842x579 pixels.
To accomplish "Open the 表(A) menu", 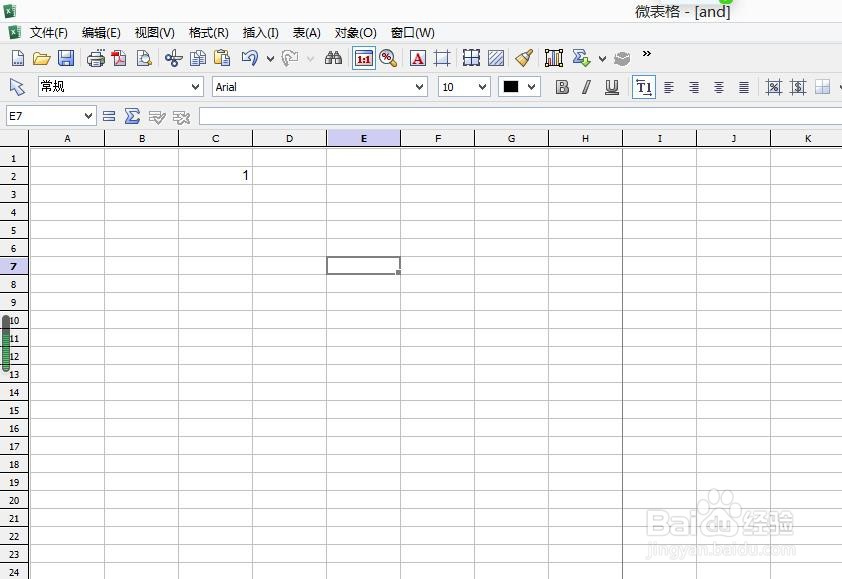I will coord(307,33).
